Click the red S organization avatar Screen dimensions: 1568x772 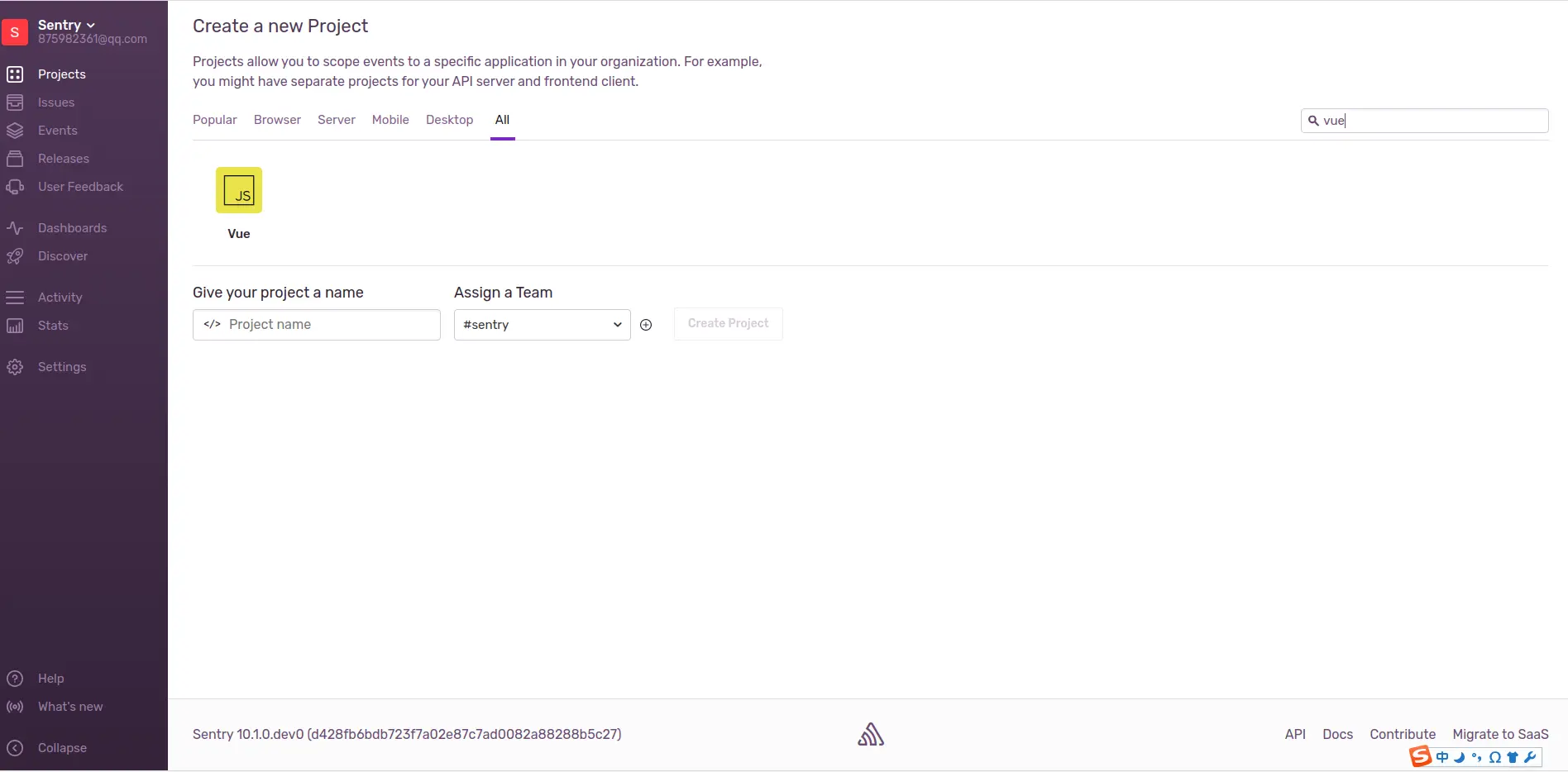tap(15, 32)
